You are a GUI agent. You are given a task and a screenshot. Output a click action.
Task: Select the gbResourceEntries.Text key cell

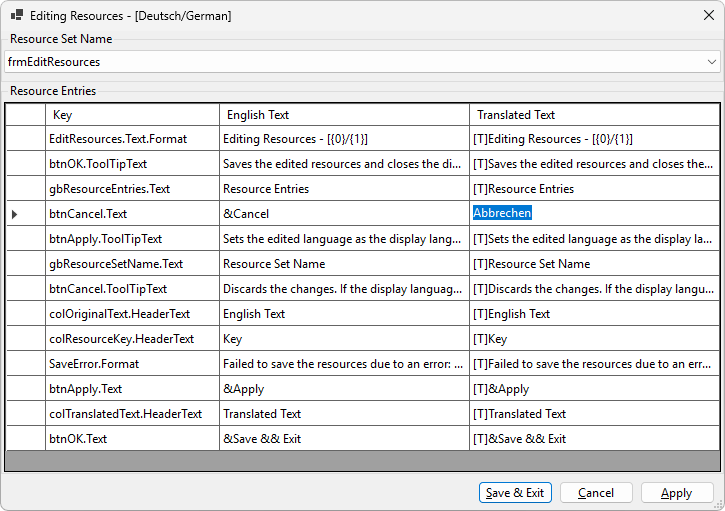(x=132, y=189)
